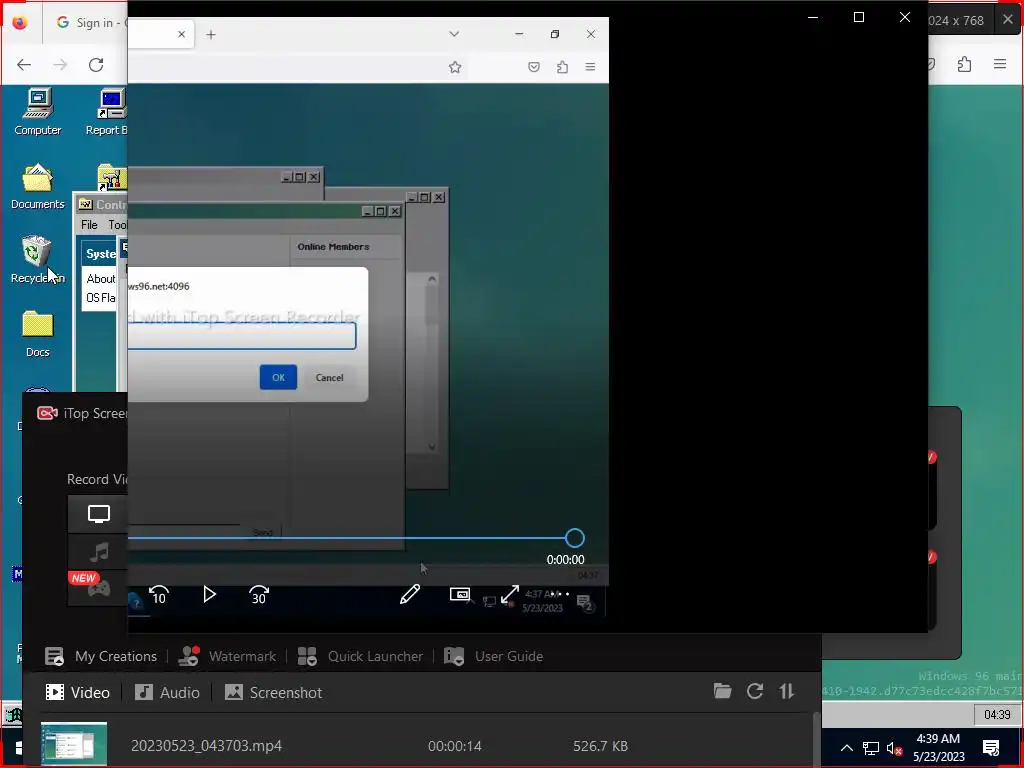The width and height of the screenshot is (1024, 768).
Task: Expand the video player to full screen
Action: pyautogui.click(x=509, y=594)
